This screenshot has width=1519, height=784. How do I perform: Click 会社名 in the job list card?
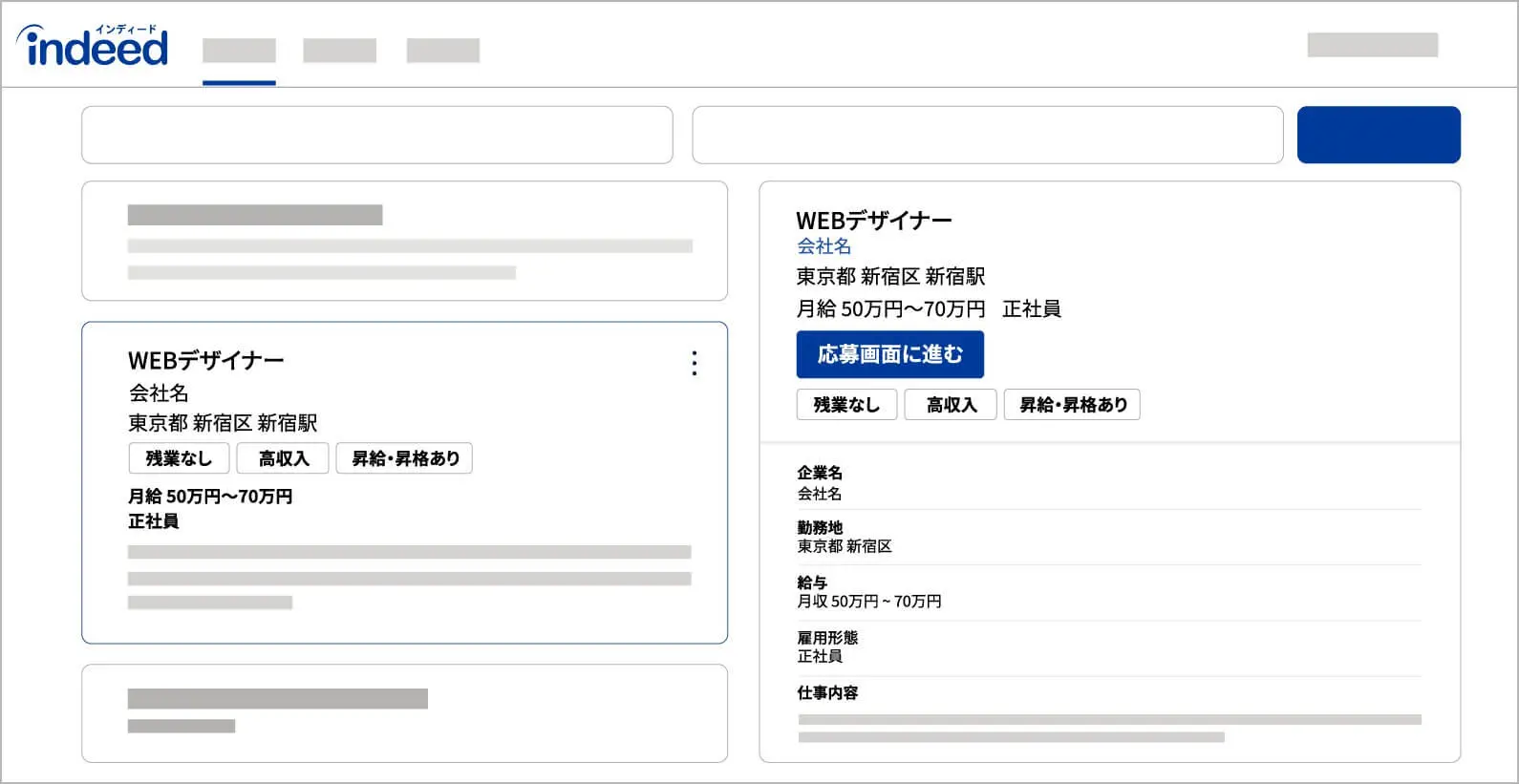pos(159,392)
